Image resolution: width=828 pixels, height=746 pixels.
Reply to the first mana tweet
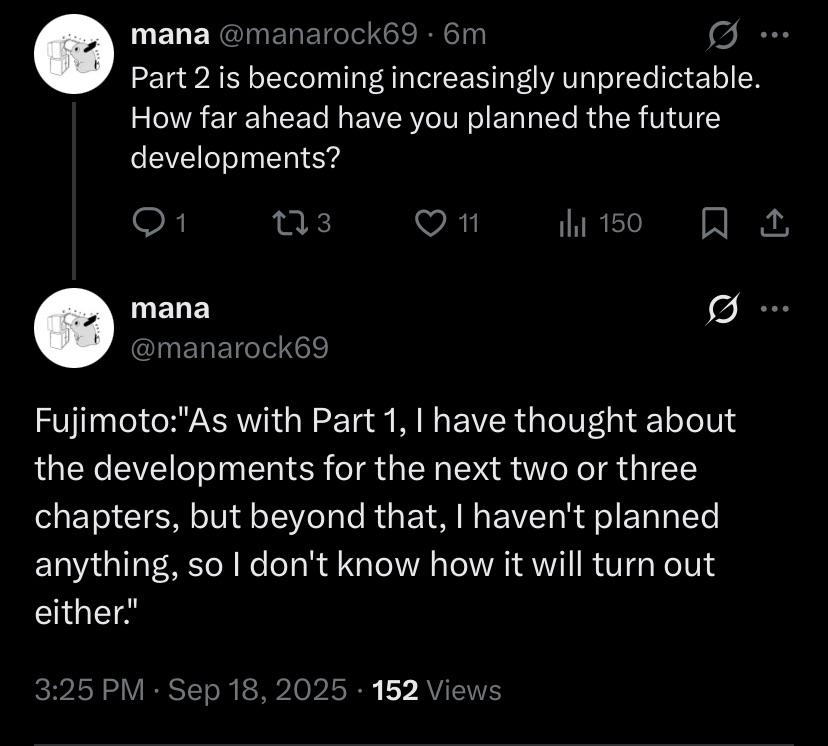tap(146, 223)
